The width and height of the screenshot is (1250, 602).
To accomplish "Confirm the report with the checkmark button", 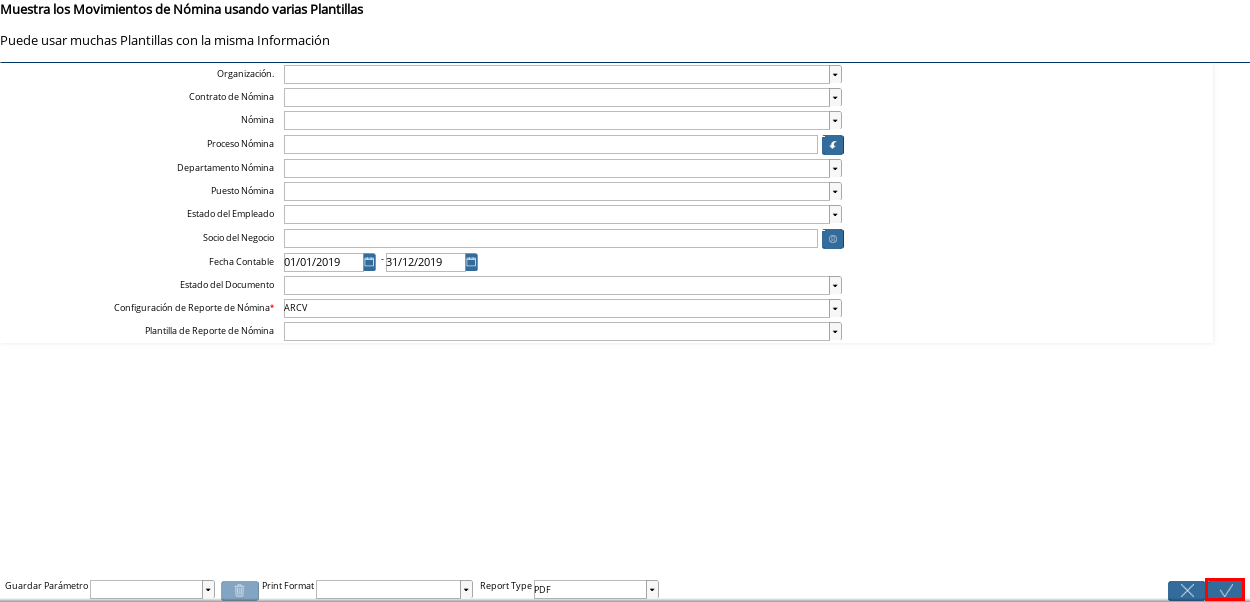I will pos(1225,590).
